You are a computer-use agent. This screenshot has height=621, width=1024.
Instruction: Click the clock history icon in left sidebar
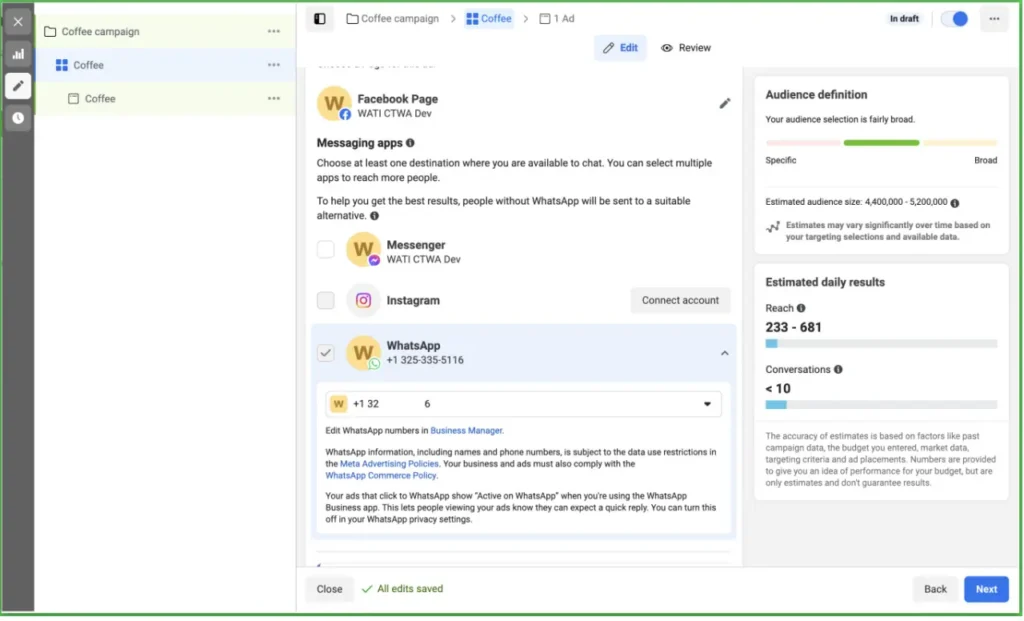(x=18, y=119)
